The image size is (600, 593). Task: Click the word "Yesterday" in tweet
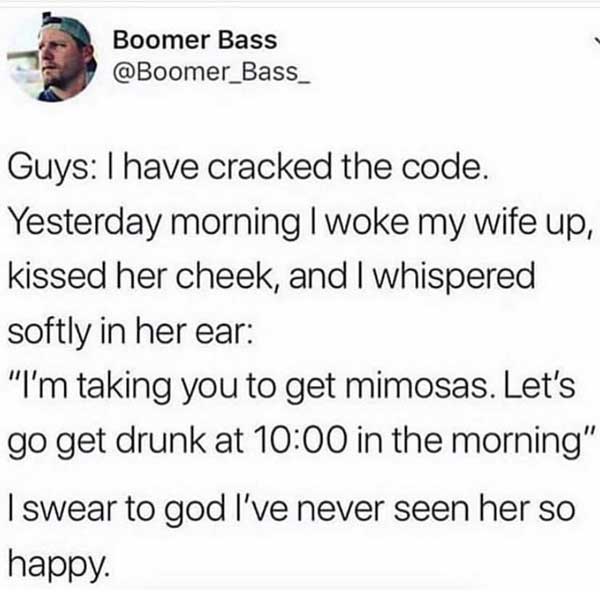click(84, 223)
